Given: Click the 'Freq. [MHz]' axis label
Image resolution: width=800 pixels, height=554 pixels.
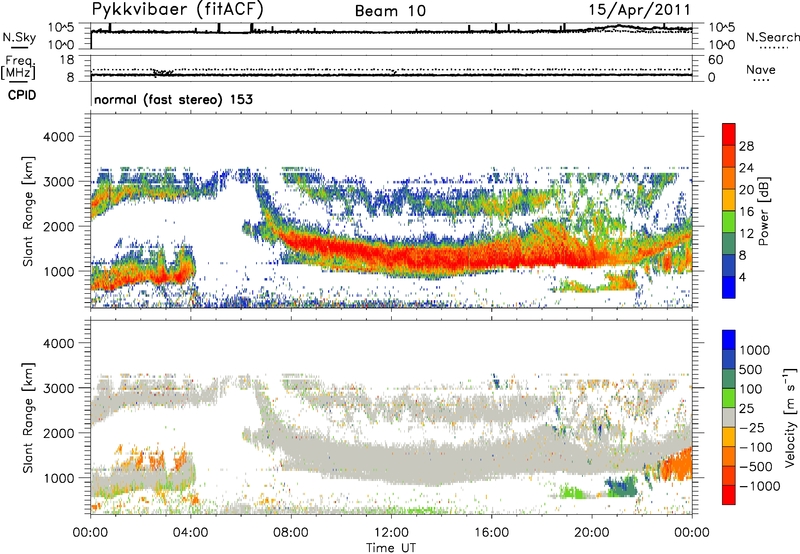Looking at the screenshot, I should pyautogui.click(x=18, y=67).
